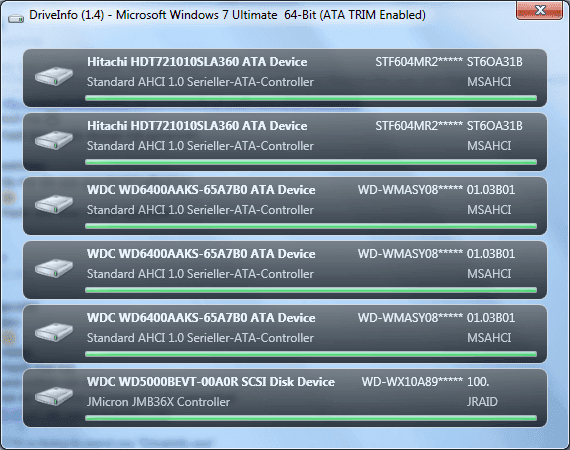Click the green bar of the first Hitachi drive
The height and width of the screenshot is (450, 570).
311,98
